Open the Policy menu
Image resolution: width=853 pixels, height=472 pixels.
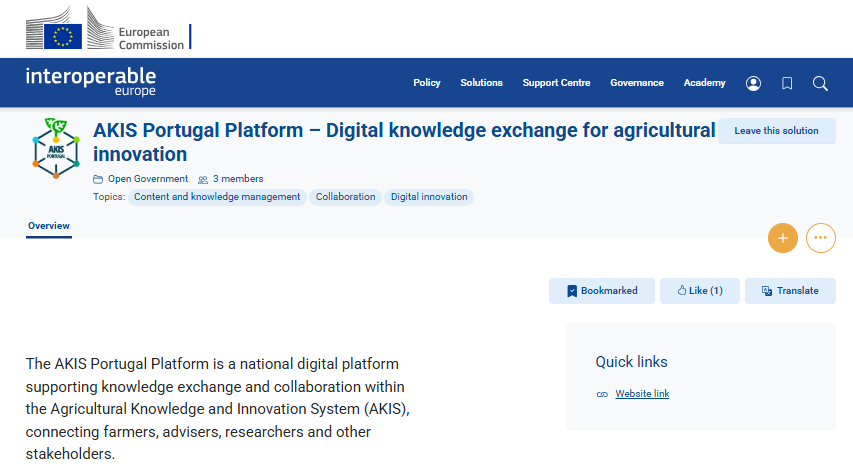click(426, 83)
